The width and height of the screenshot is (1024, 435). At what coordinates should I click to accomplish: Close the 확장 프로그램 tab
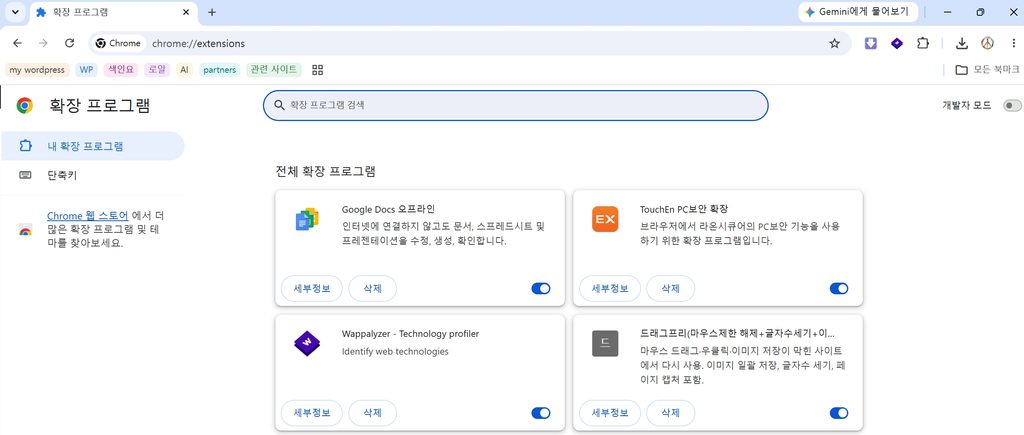[x=186, y=12]
